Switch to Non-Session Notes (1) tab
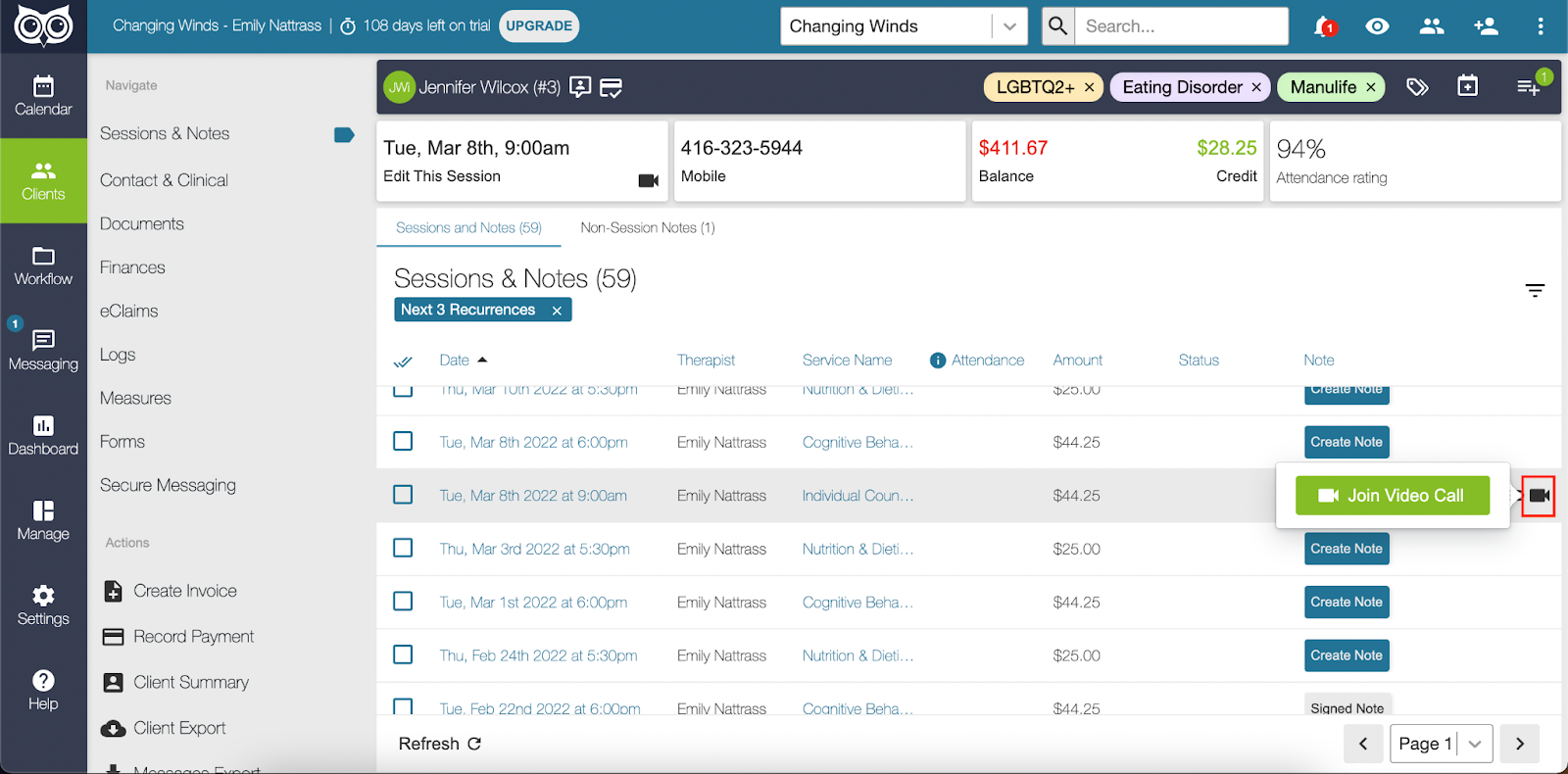Image resolution: width=1568 pixels, height=774 pixels. [x=648, y=227]
